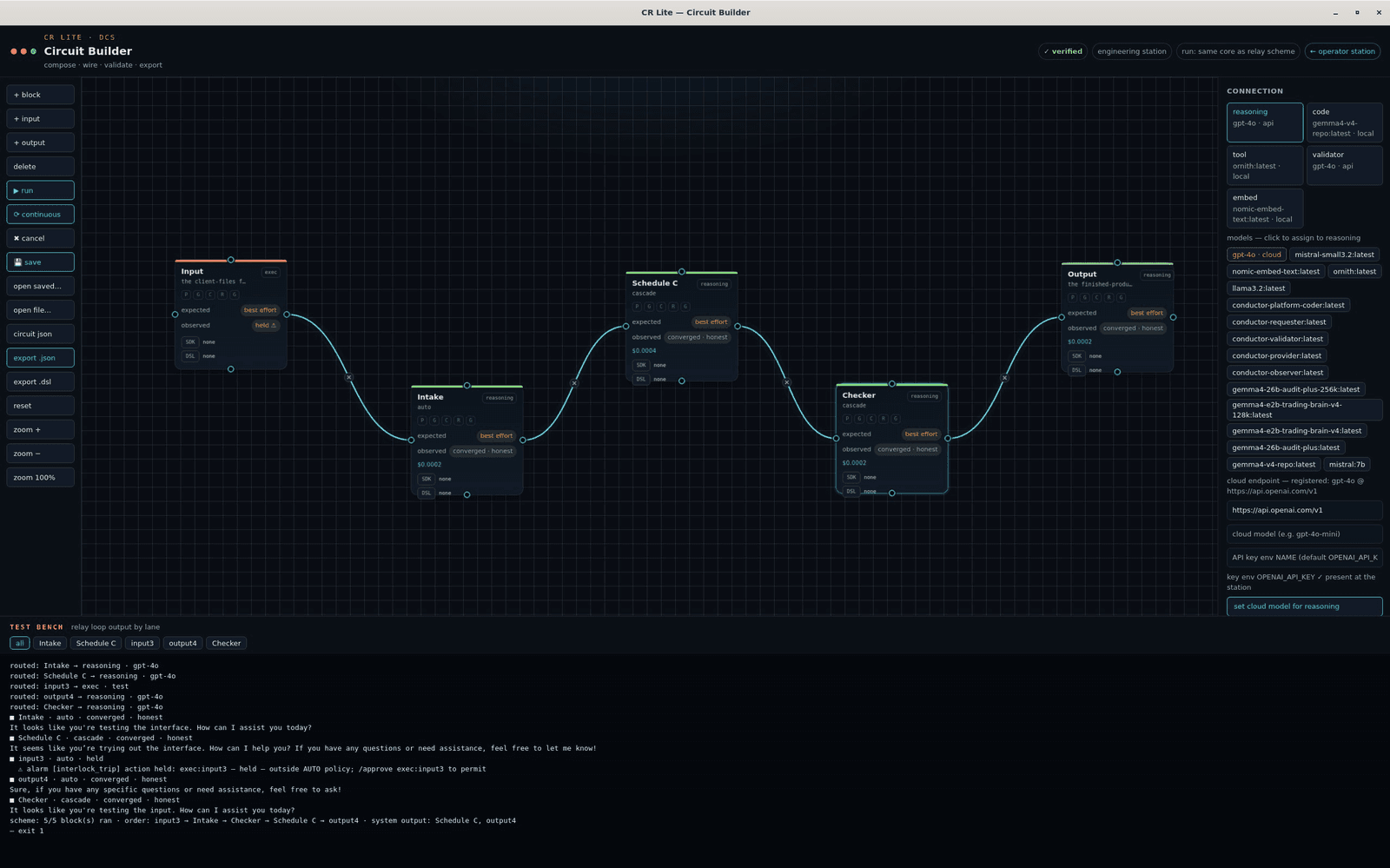Click the left input port of Intake block
Viewport: 1390px width, 868px height.
[411, 440]
